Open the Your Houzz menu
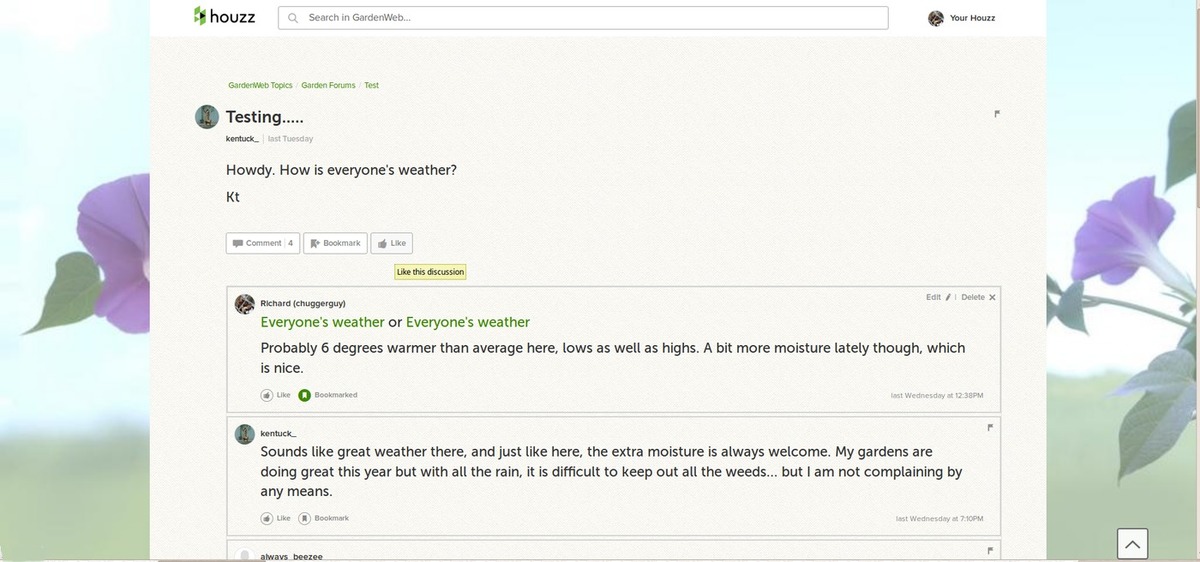 (962, 18)
